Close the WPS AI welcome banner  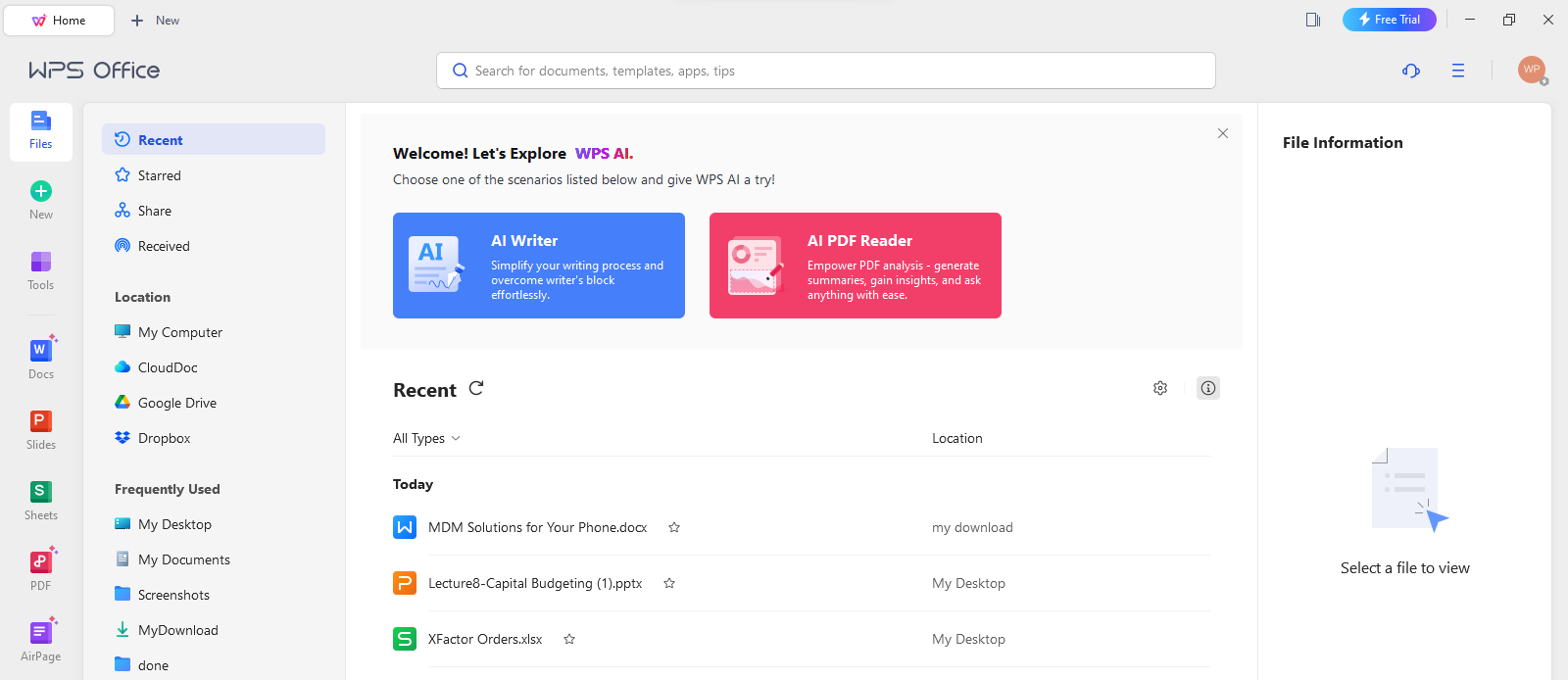[1223, 133]
